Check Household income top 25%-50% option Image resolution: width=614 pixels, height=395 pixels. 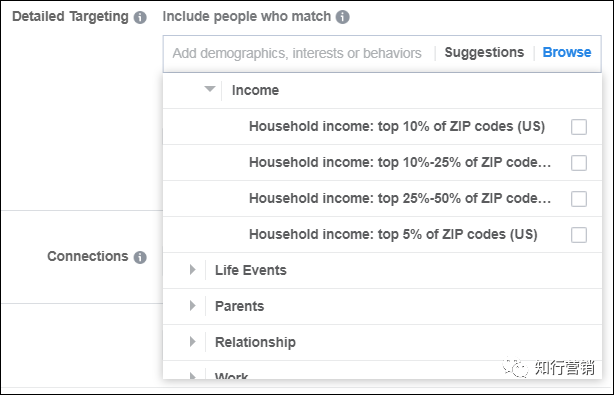[x=579, y=199]
